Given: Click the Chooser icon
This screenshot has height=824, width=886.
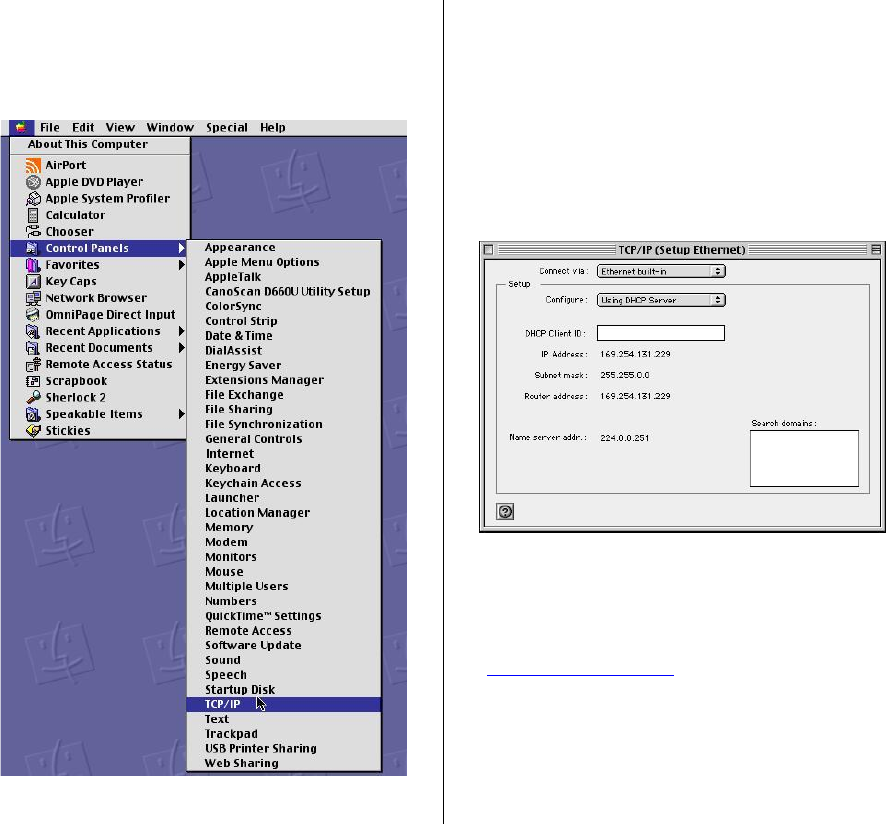Looking at the screenshot, I should 33,232.
